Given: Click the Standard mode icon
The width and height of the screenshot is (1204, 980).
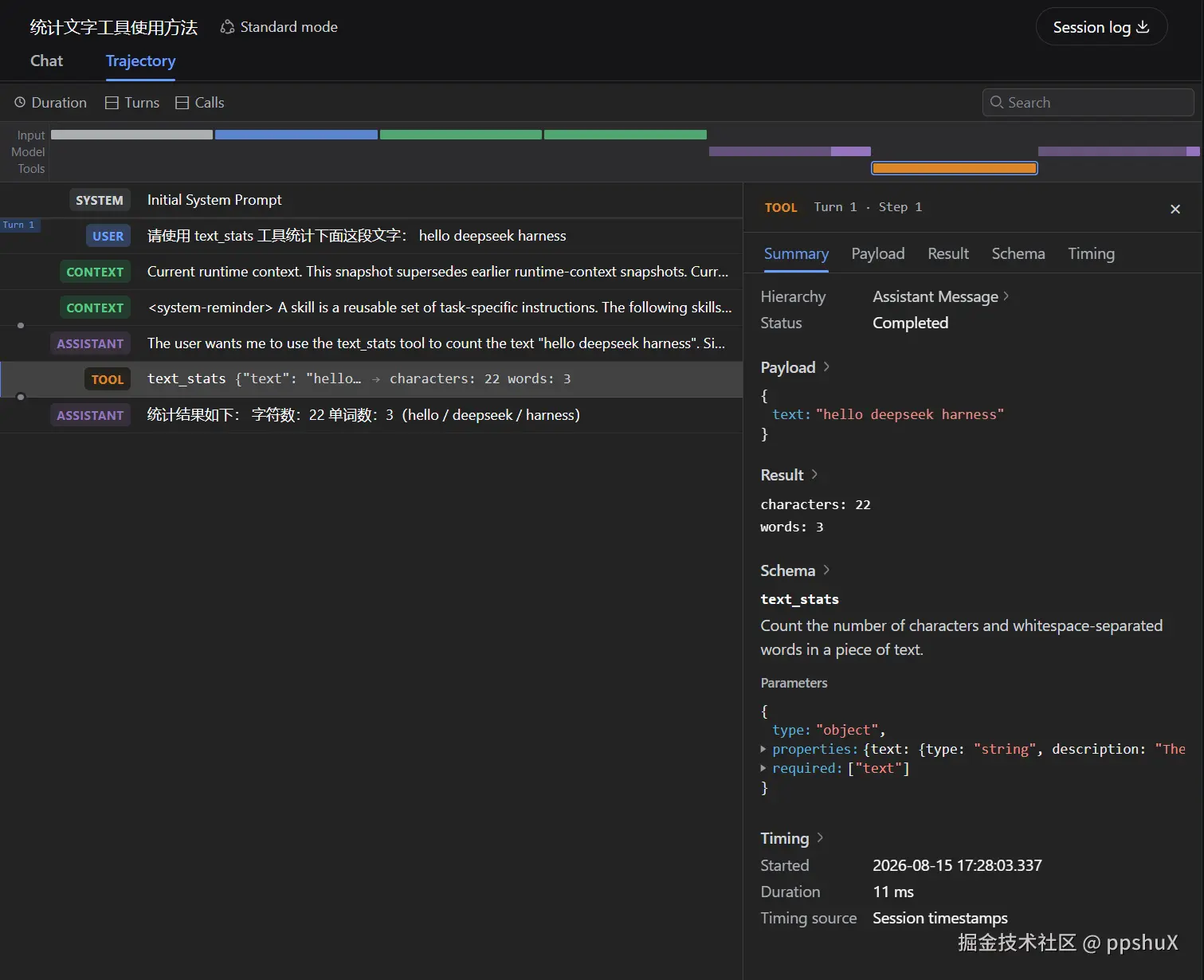Looking at the screenshot, I should coord(227,27).
